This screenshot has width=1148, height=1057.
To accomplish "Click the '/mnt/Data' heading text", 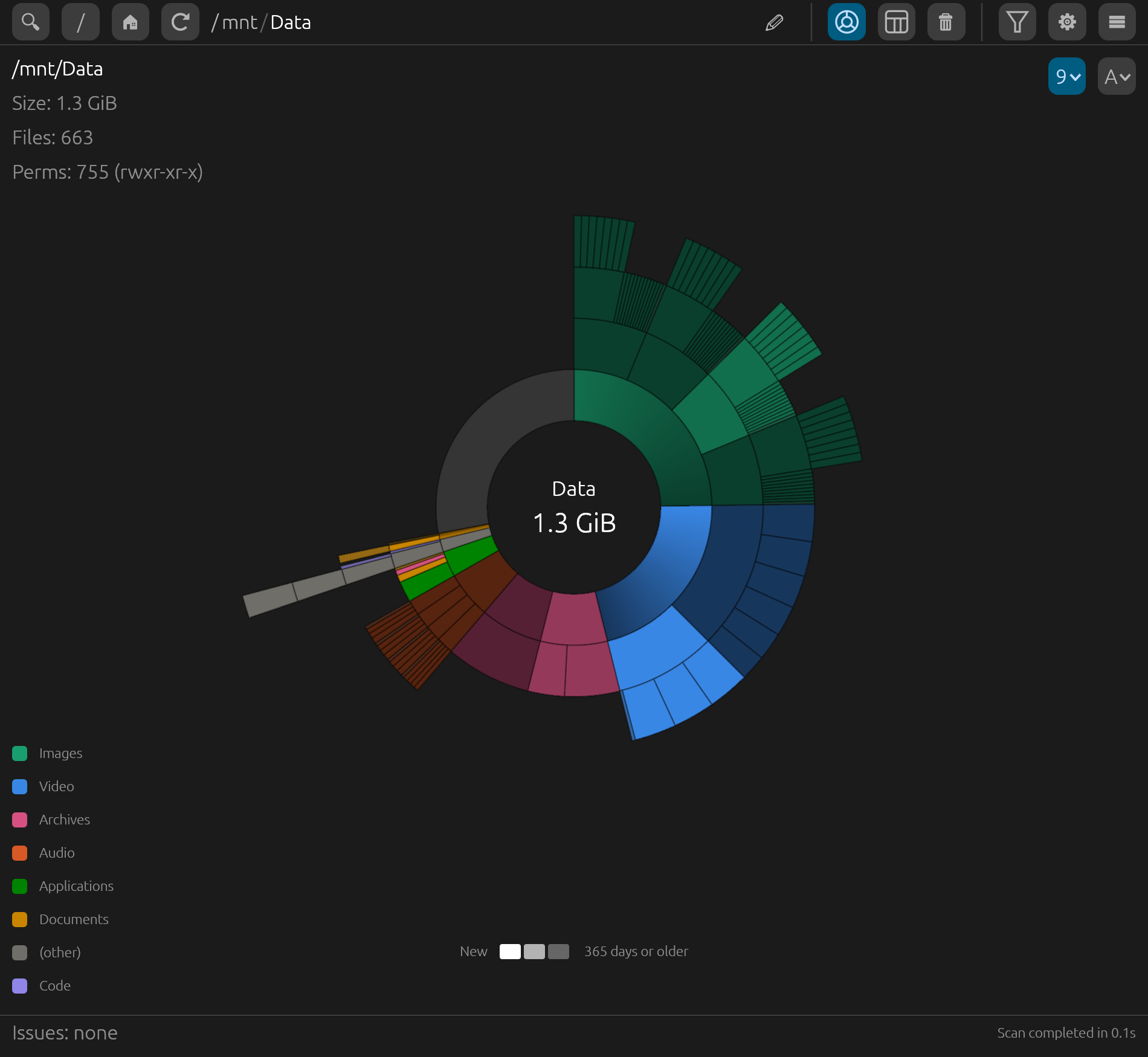I will [57, 69].
